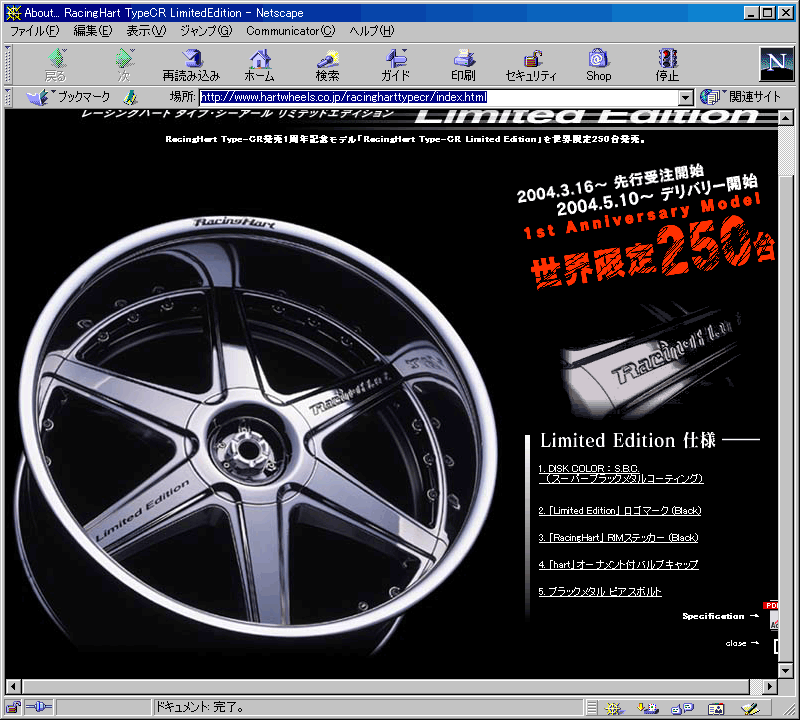
Task: Click the vertical scrollbar down arrow
Action: [x=786, y=670]
